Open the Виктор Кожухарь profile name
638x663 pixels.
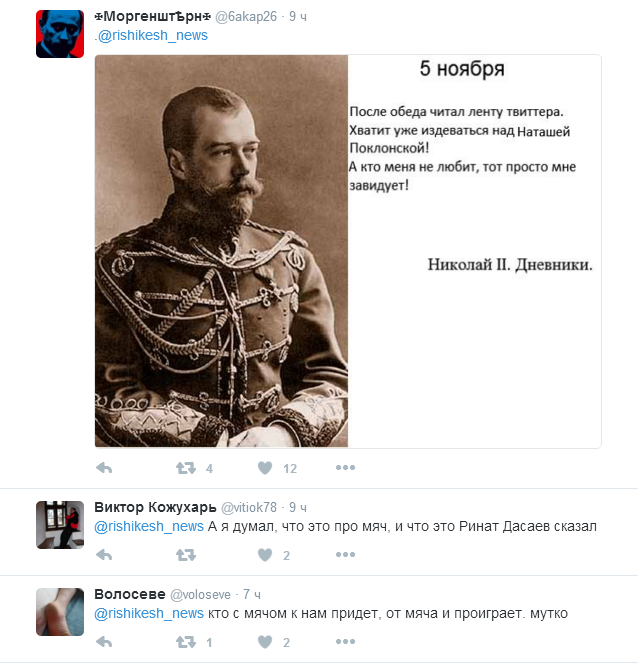tap(155, 507)
